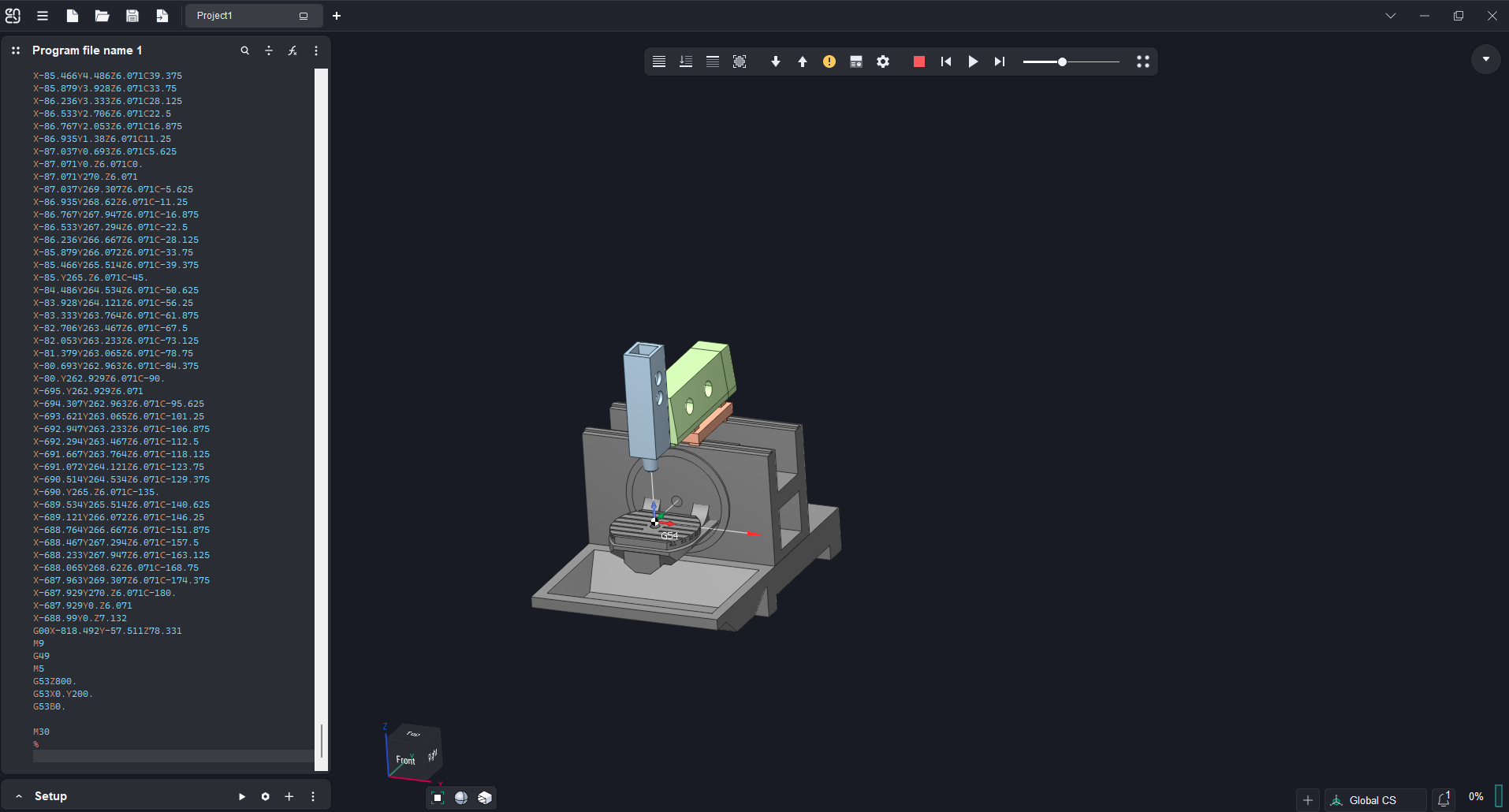Click the yellow warning indicator in toolbar
The height and width of the screenshot is (812, 1509).
tap(829, 61)
